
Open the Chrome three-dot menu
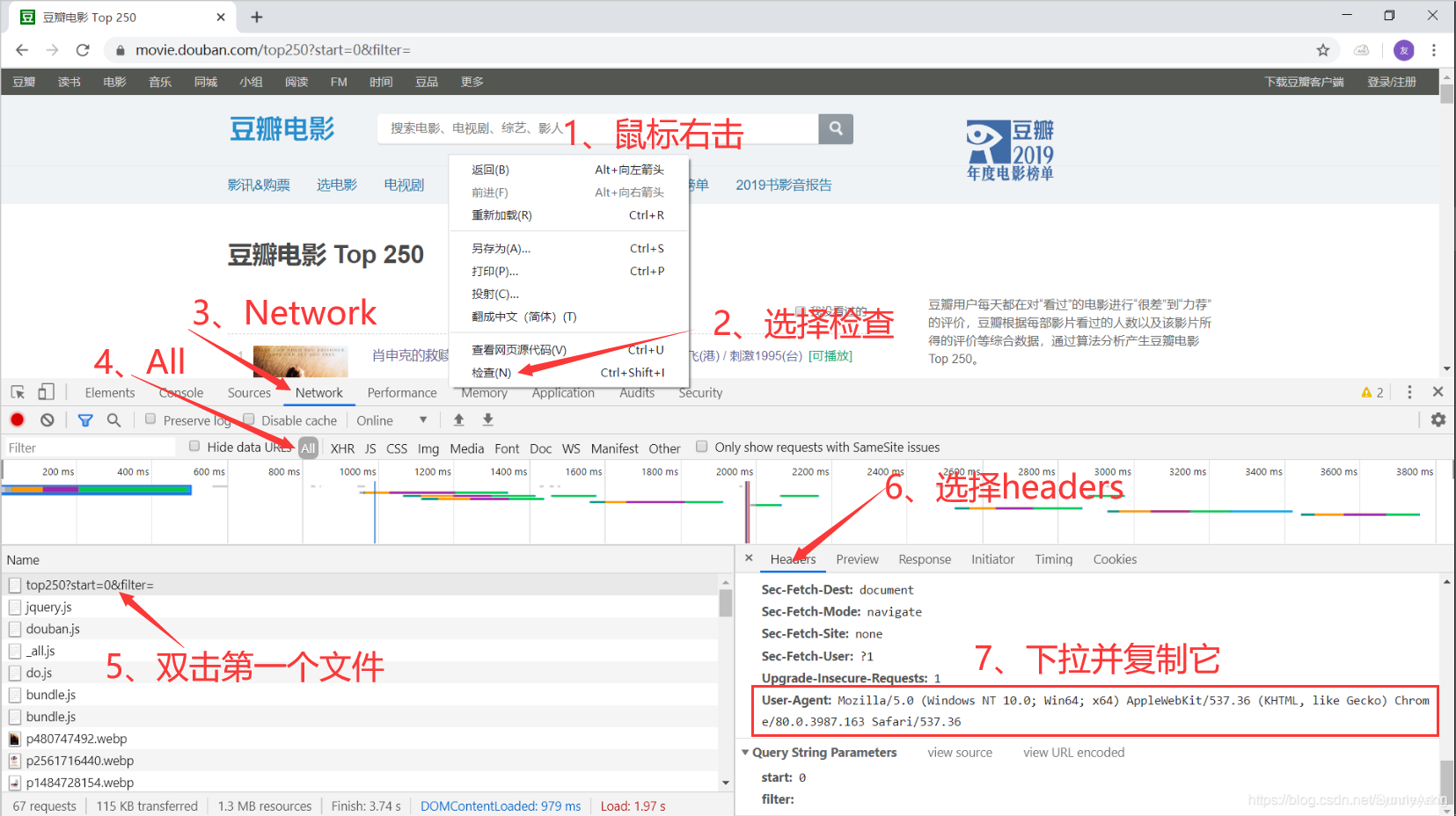tap(1434, 50)
